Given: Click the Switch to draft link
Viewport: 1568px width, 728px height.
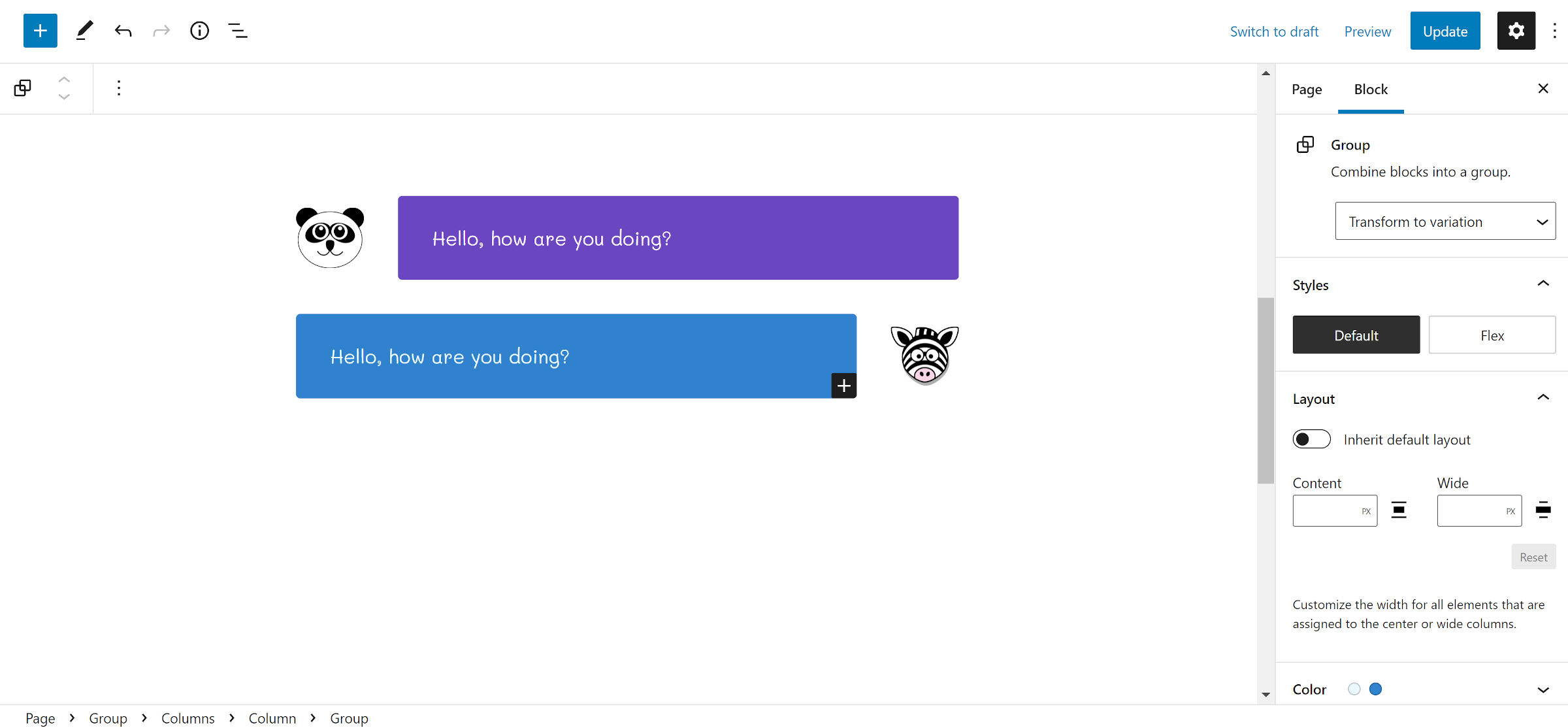Looking at the screenshot, I should pos(1274,31).
